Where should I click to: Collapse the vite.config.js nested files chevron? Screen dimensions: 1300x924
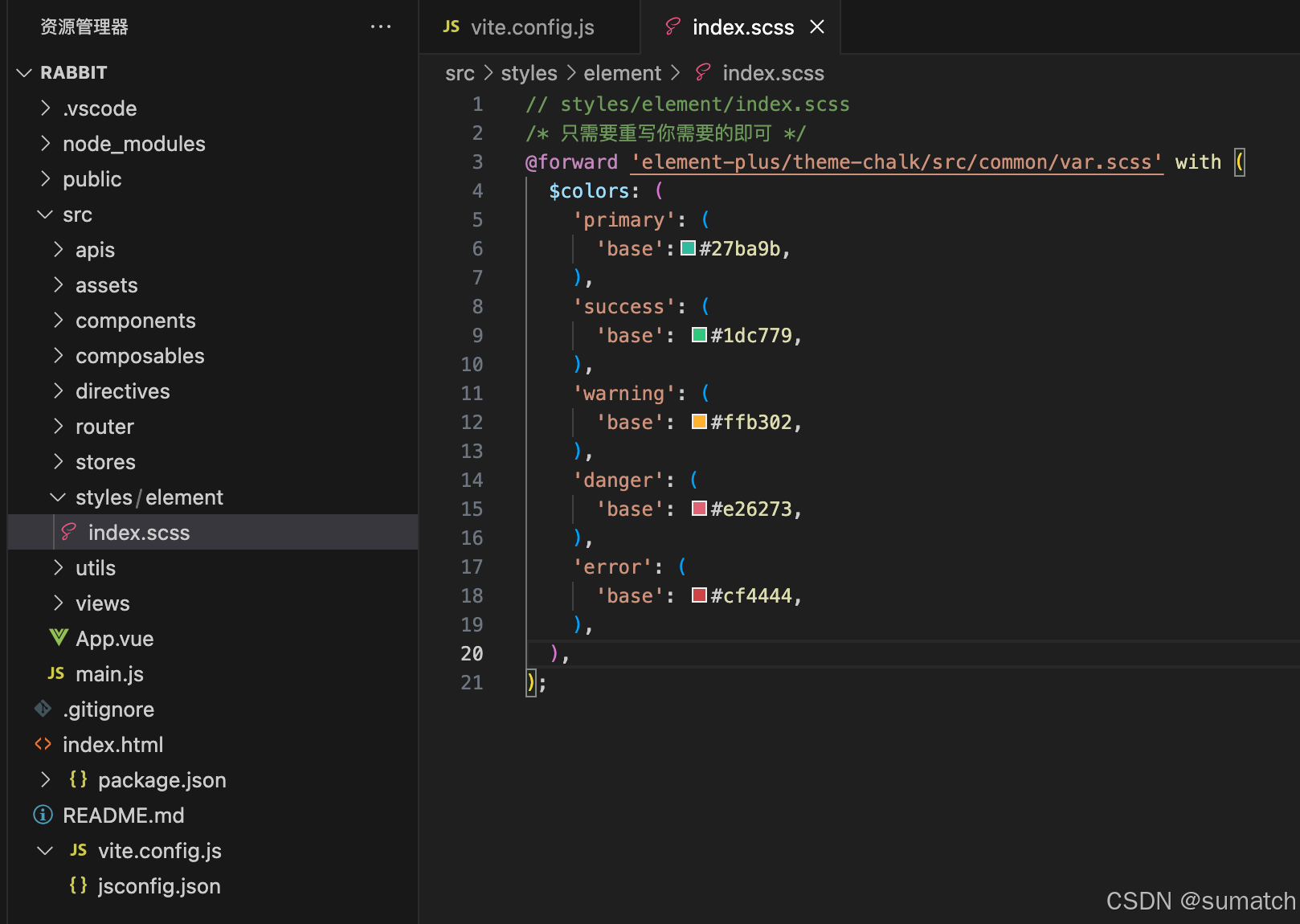tap(46, 850)
